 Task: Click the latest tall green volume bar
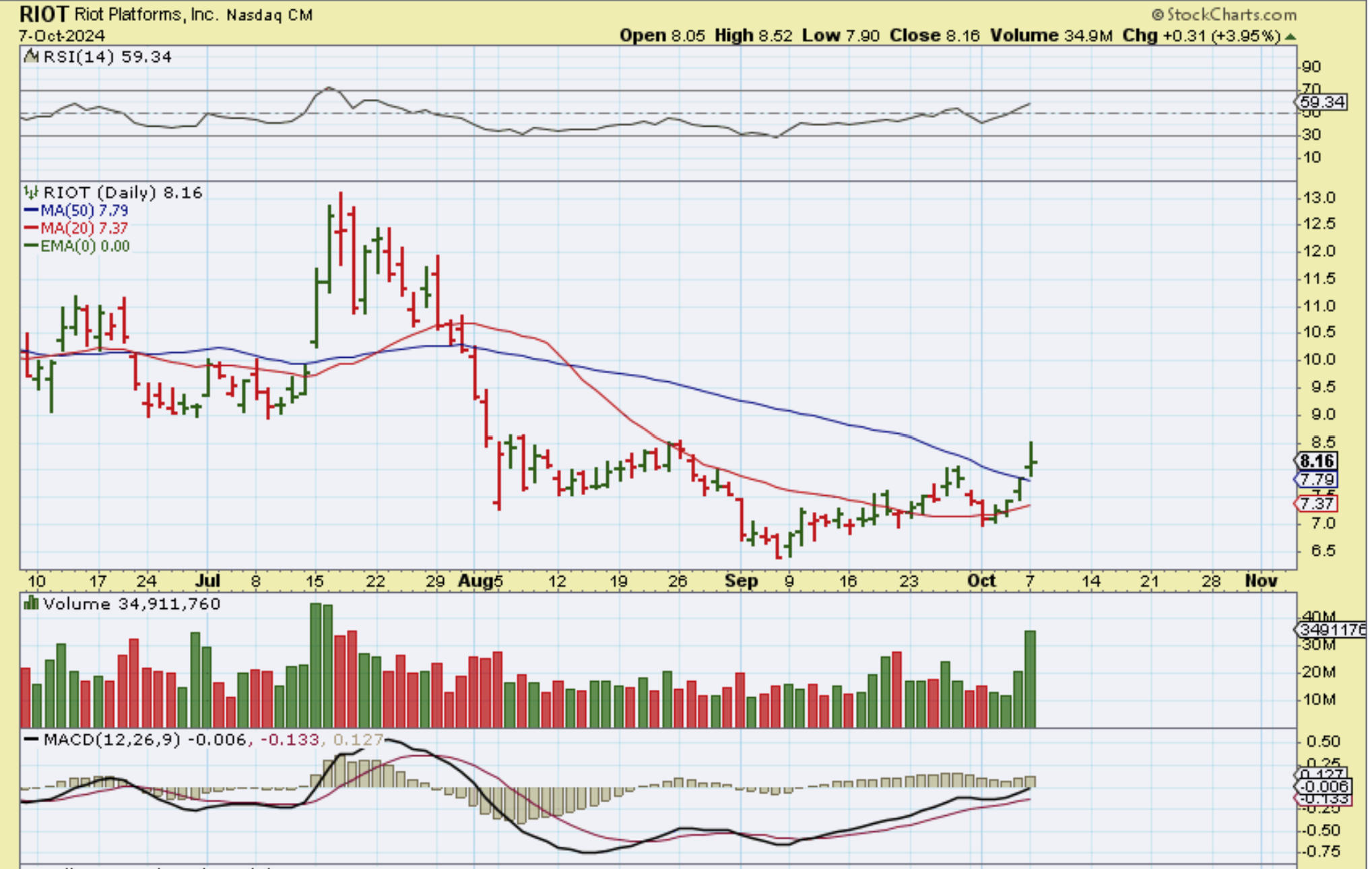point(1030,679)
